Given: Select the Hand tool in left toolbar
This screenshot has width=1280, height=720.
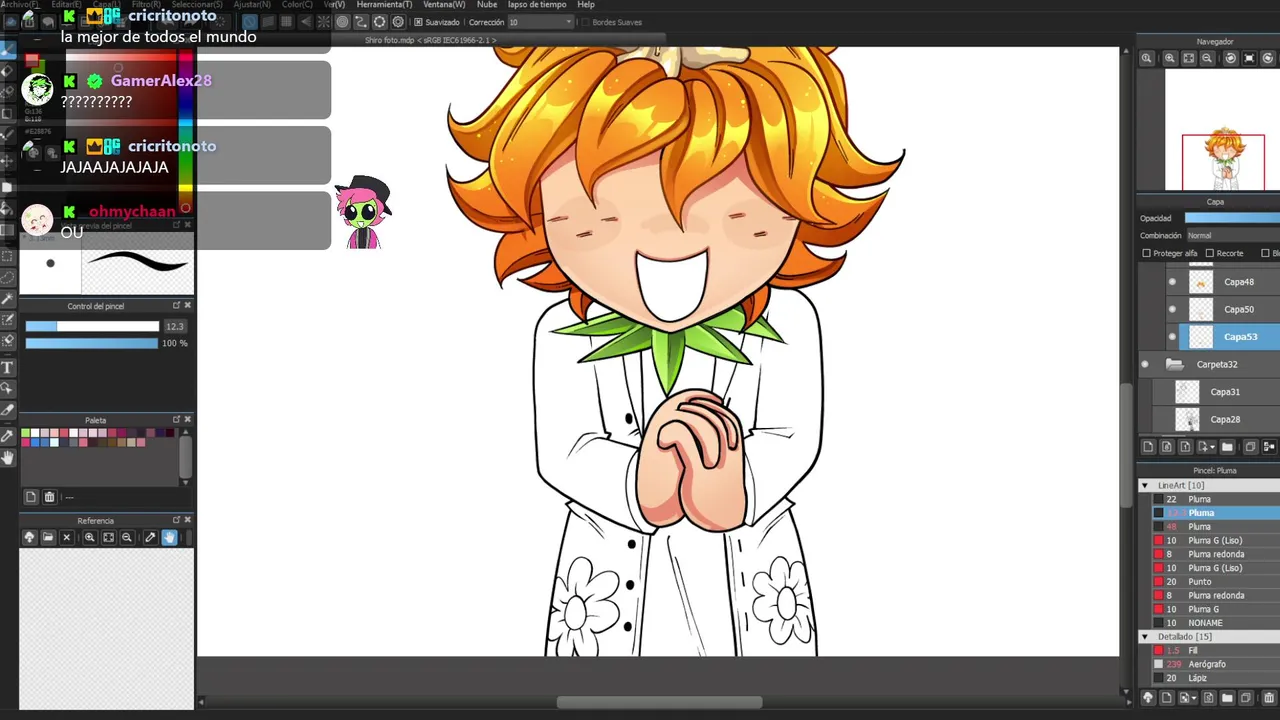Looking at the screenshot, I should [x=8, y=457].
